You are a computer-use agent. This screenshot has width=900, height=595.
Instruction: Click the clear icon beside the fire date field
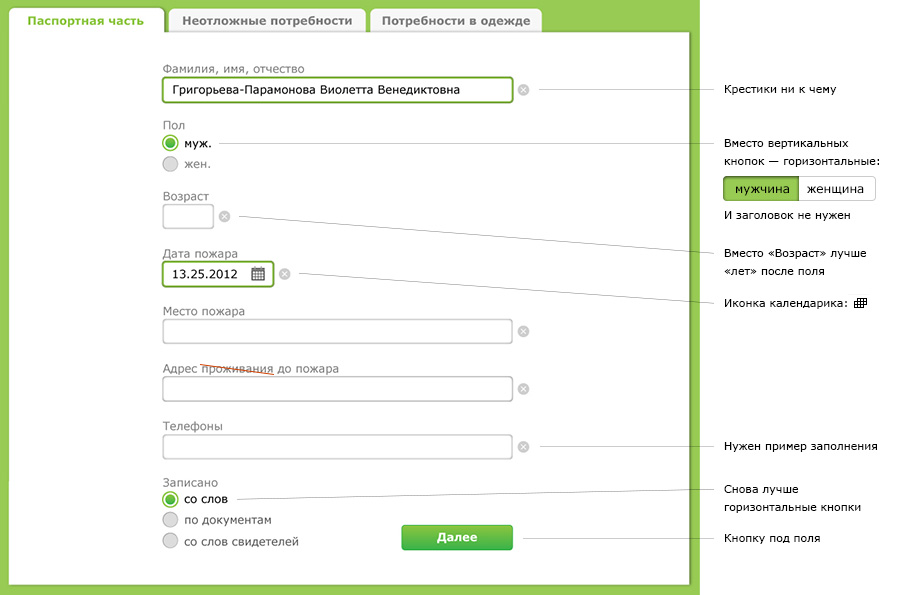pyautogui.click(x=285, y=274)
